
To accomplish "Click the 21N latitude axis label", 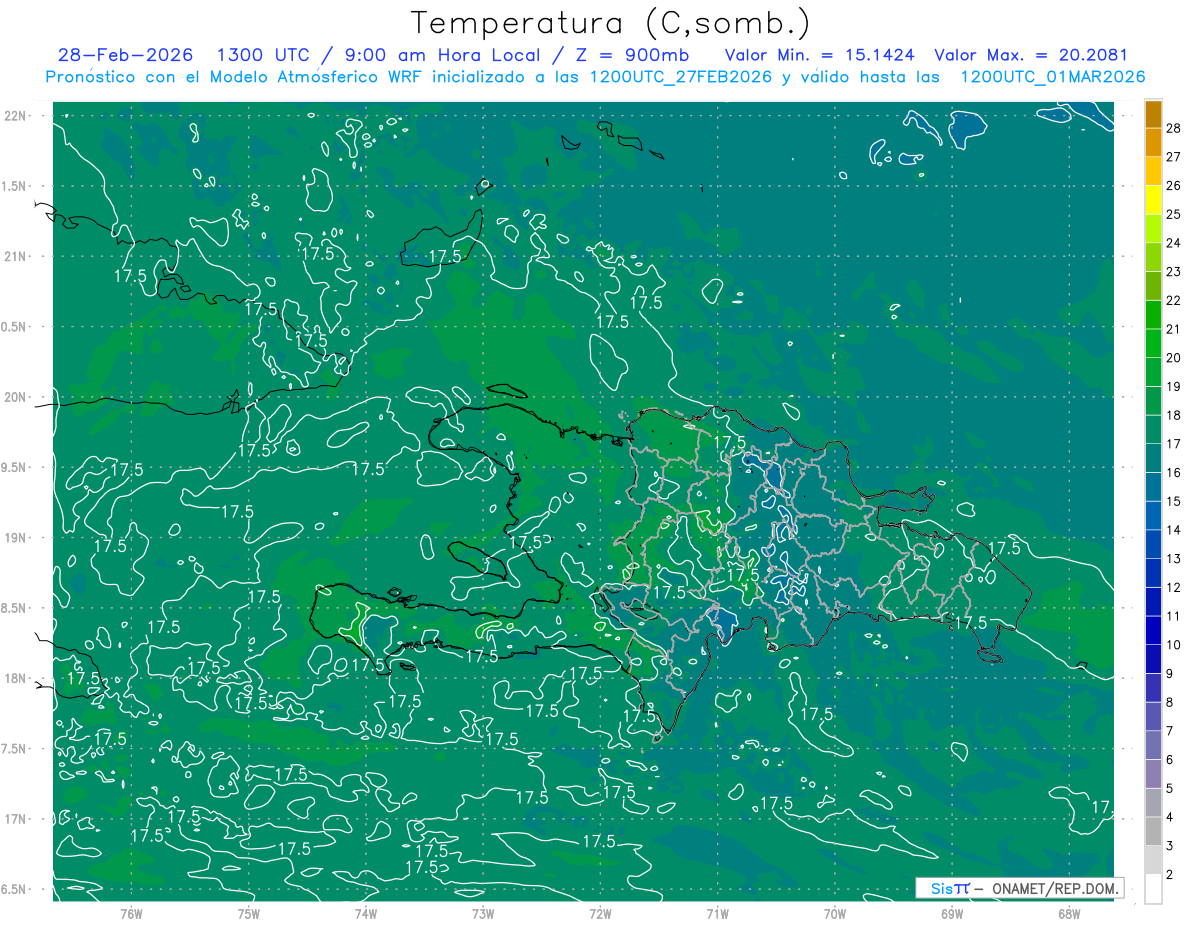I will 17,256.
